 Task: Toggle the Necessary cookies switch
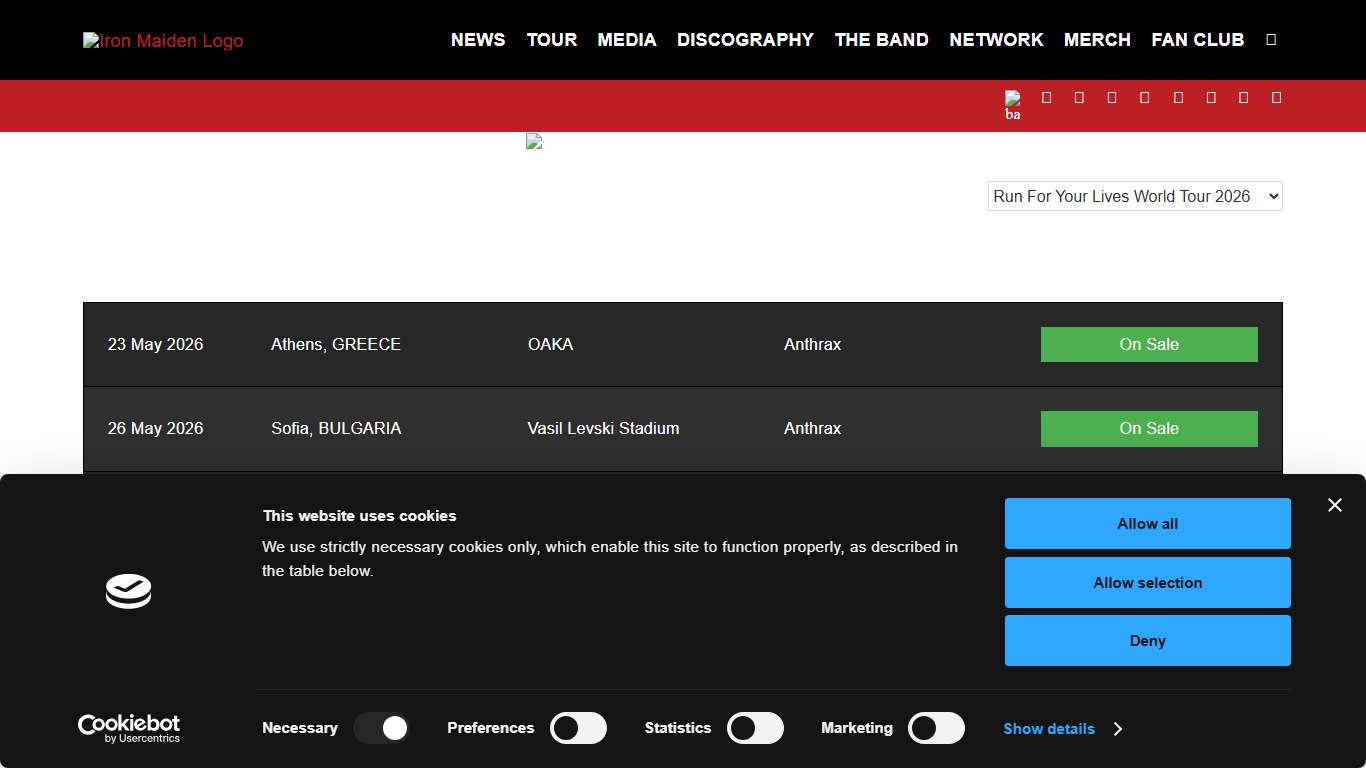click(381, 728)
